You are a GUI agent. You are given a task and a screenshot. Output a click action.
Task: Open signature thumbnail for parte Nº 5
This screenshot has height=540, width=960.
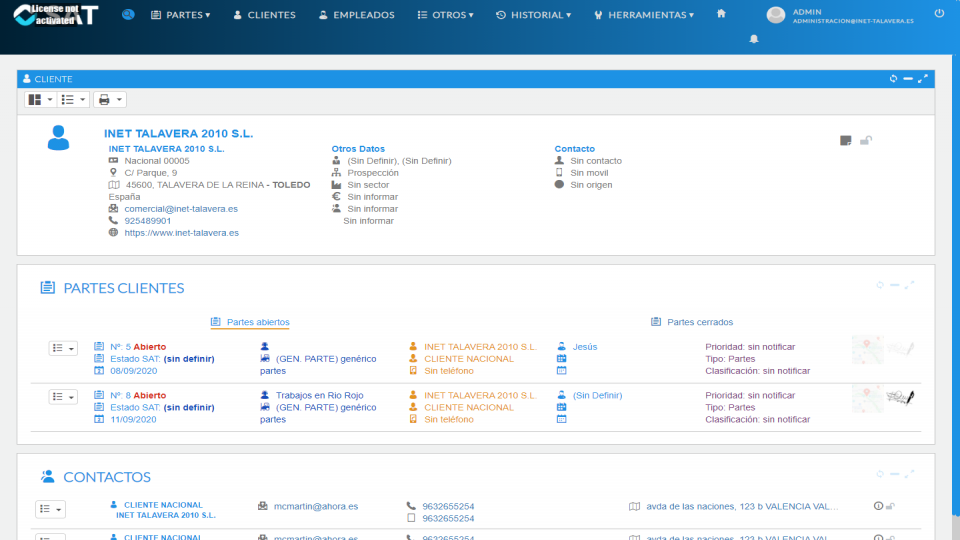tap(900, 349)
